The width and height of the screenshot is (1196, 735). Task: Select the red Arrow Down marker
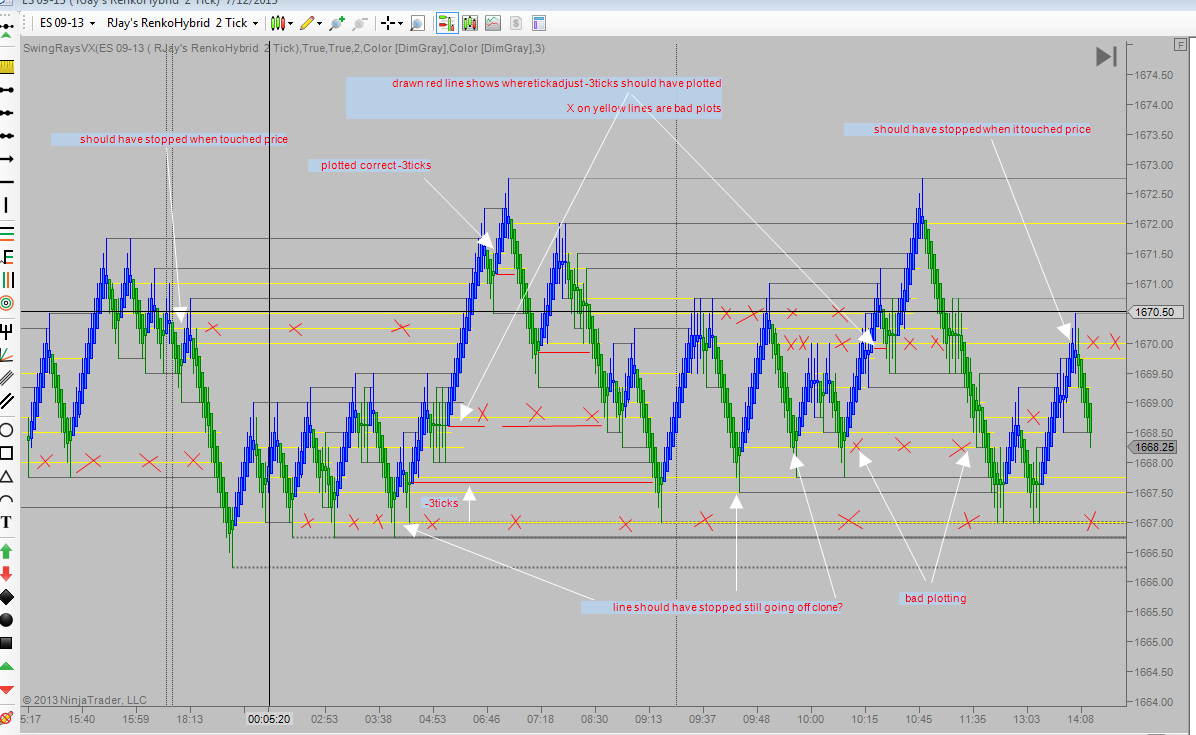[6, 573]
